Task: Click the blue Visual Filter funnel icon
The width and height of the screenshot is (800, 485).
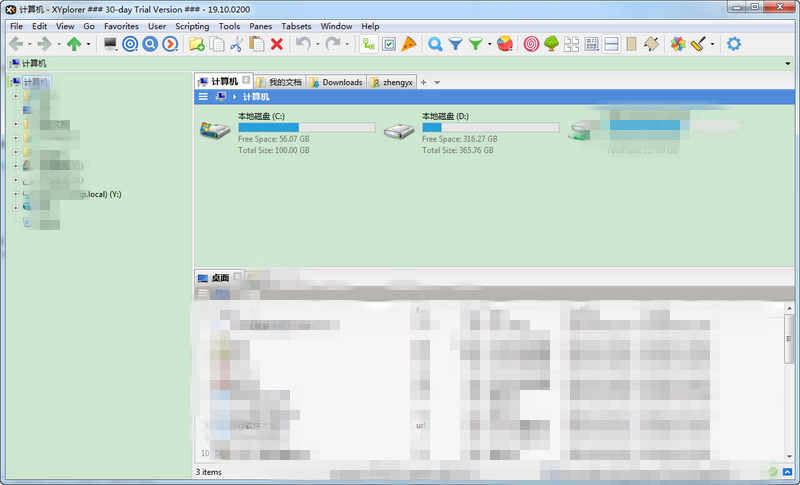Action: coord(455,44)
